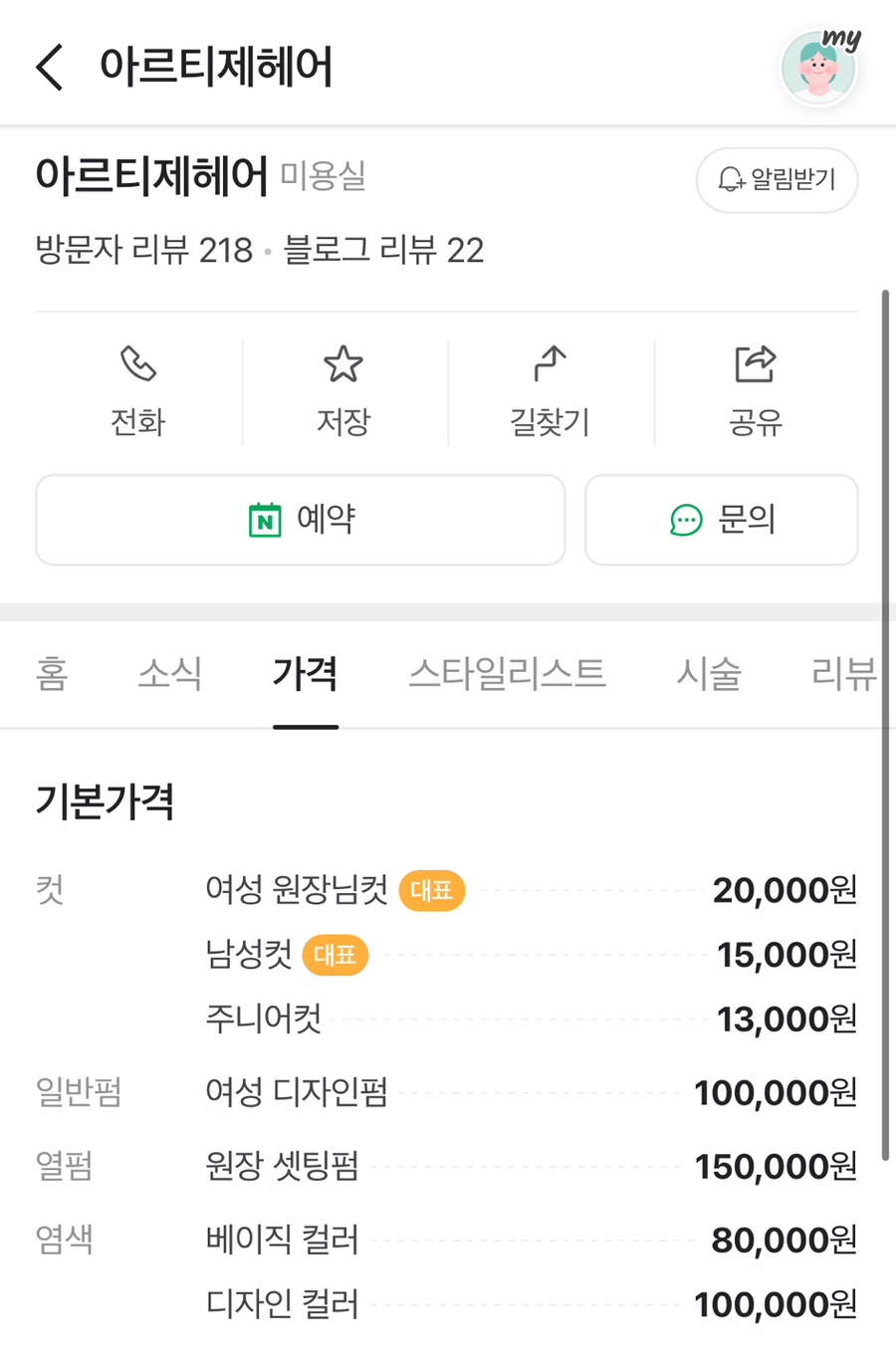Open Naver 예약 booking button
Image resolution: width=896 pixels, height=1357 pixels.
[300, 520]
